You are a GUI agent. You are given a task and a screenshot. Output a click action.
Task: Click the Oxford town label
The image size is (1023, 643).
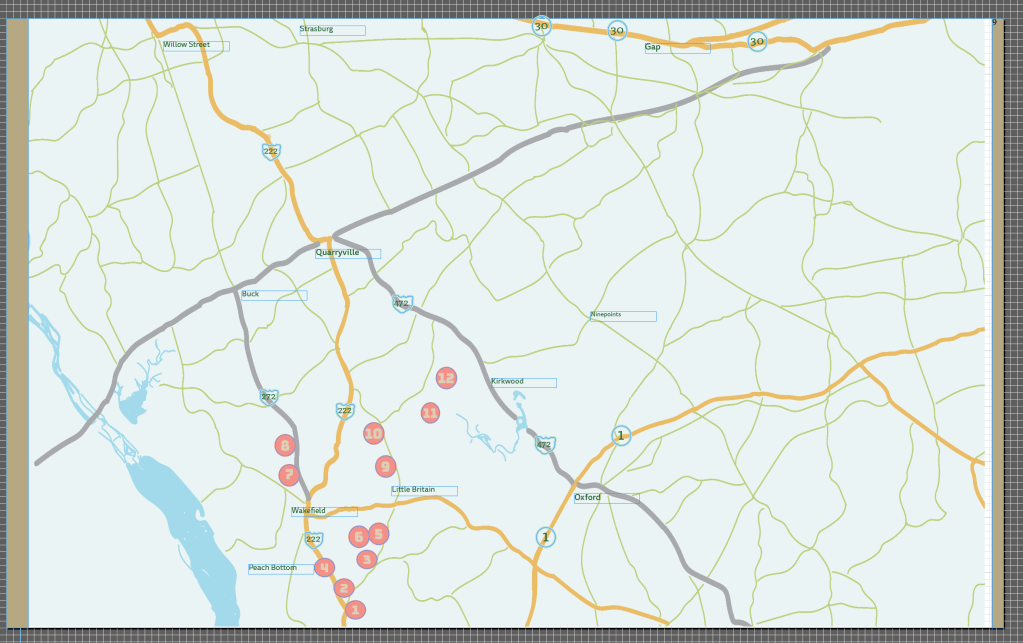click(x=587, y=497)
